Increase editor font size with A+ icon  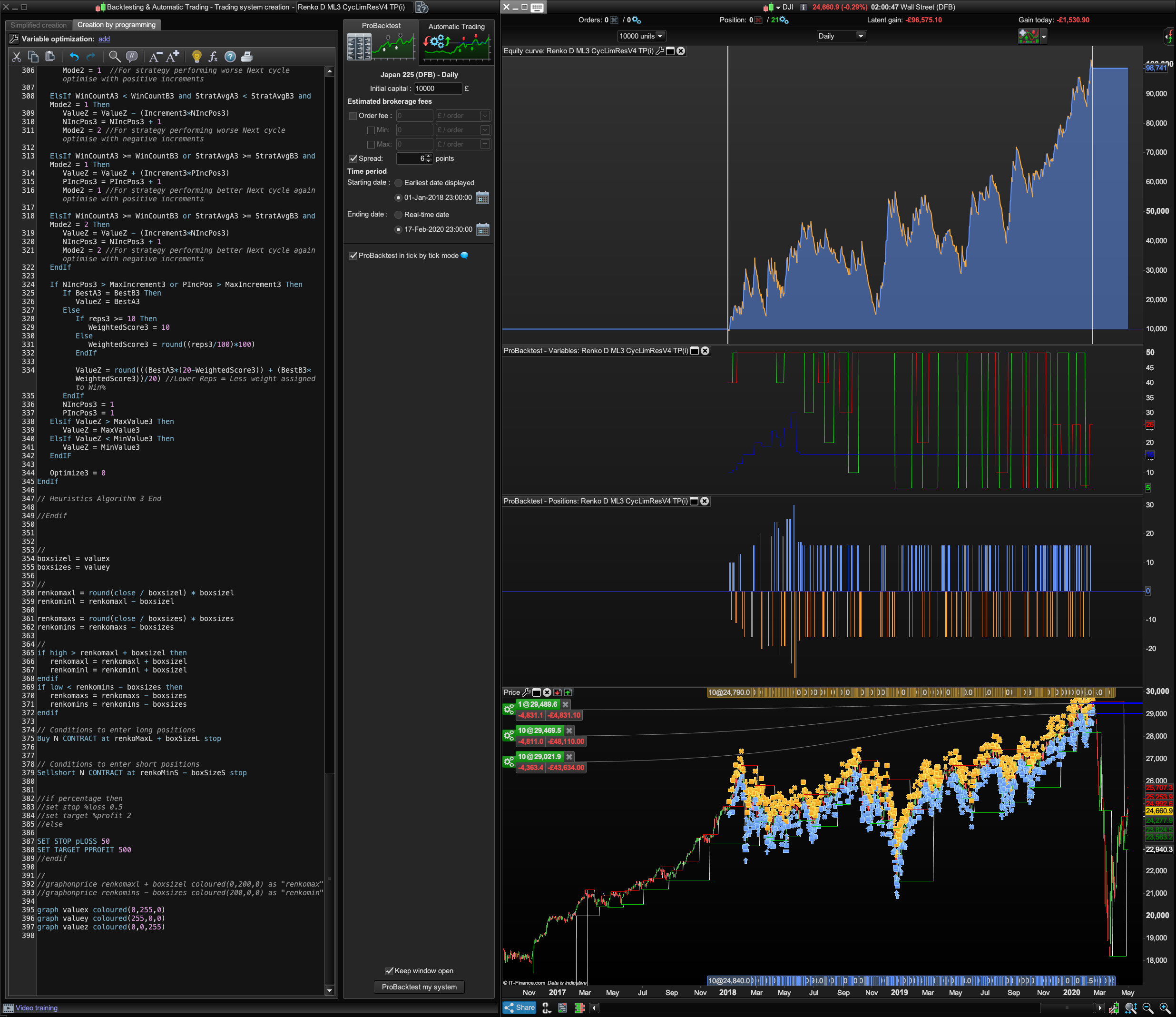173,56
